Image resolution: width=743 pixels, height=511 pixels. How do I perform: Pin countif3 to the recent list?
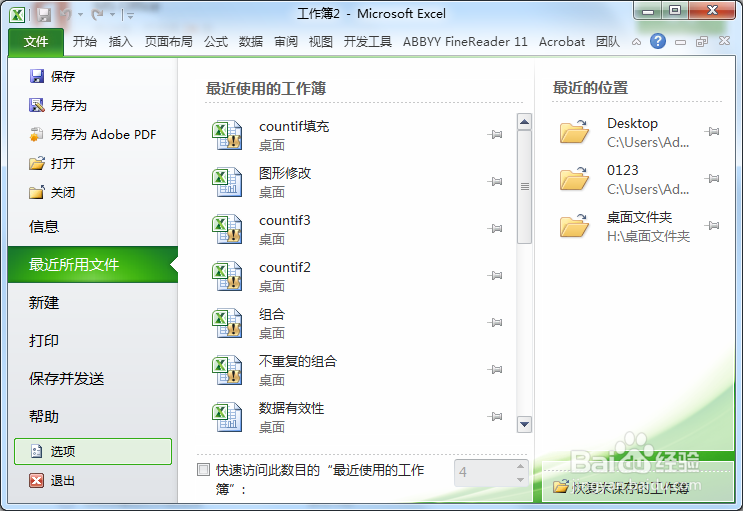(x=495, y=228)
